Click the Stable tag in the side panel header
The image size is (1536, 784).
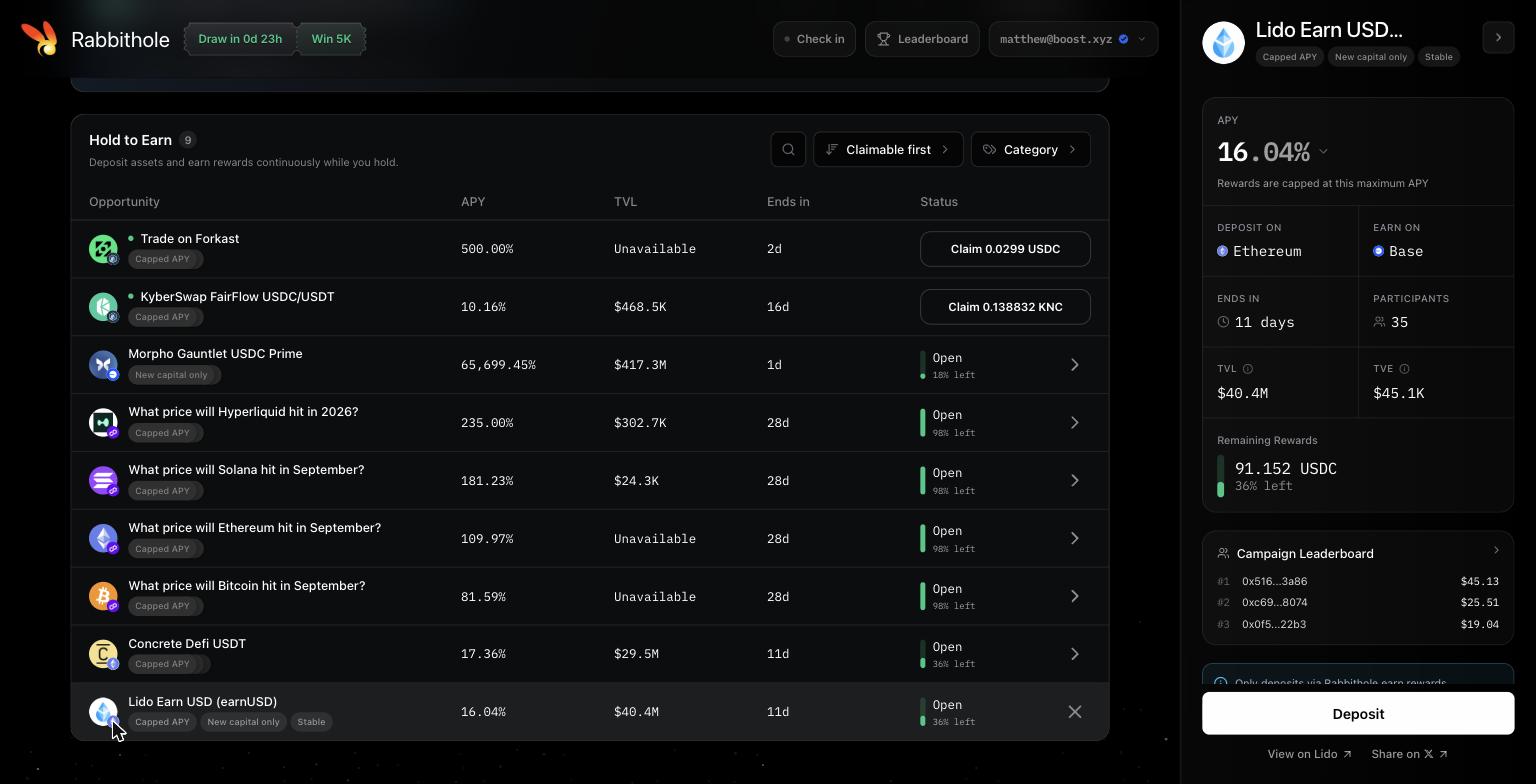[1439, 57]
